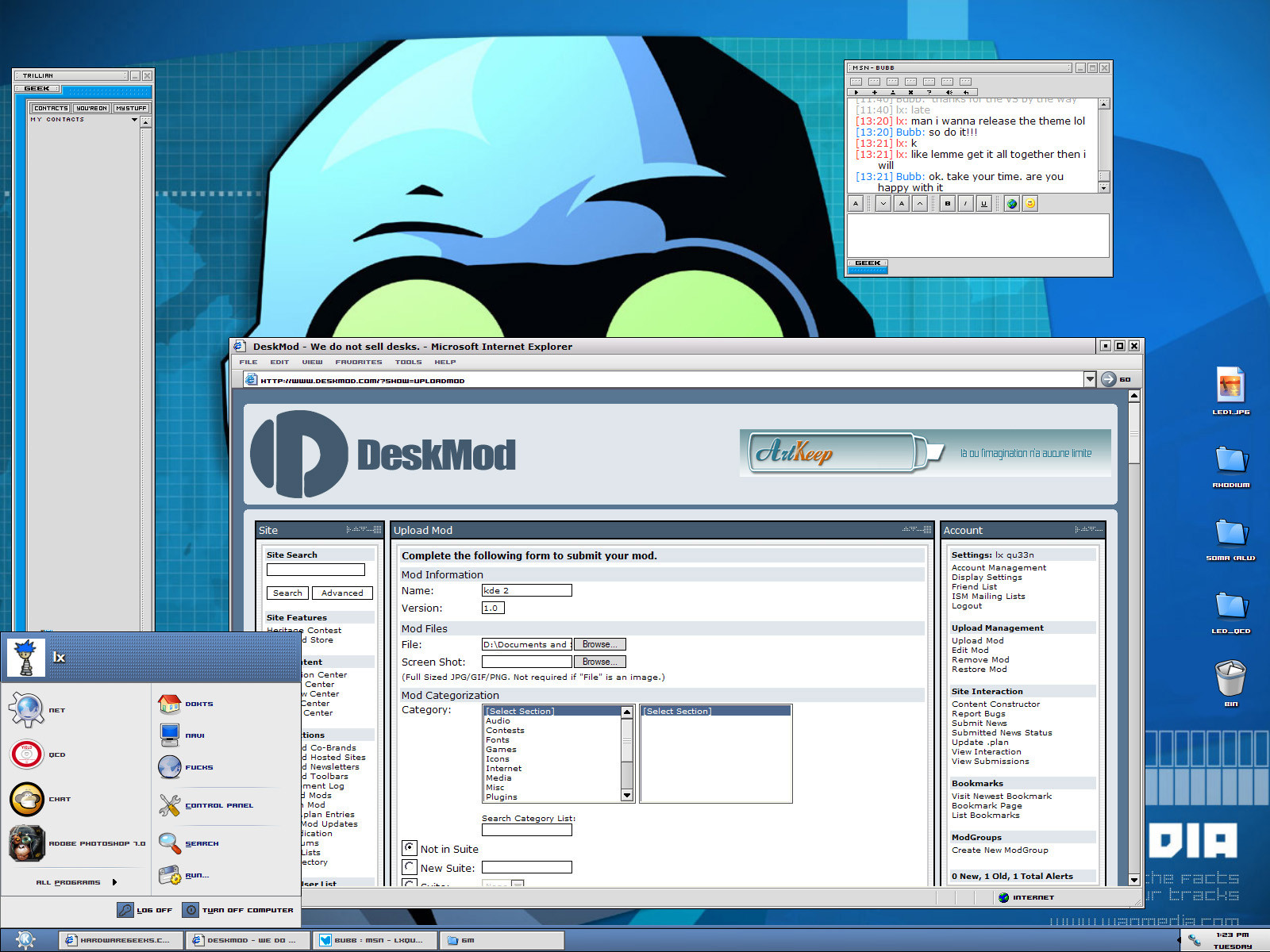Screen dimensions: 1270x952
Task: Click Browse button next to Screen Shot field
Action: [x=600, y=662]
